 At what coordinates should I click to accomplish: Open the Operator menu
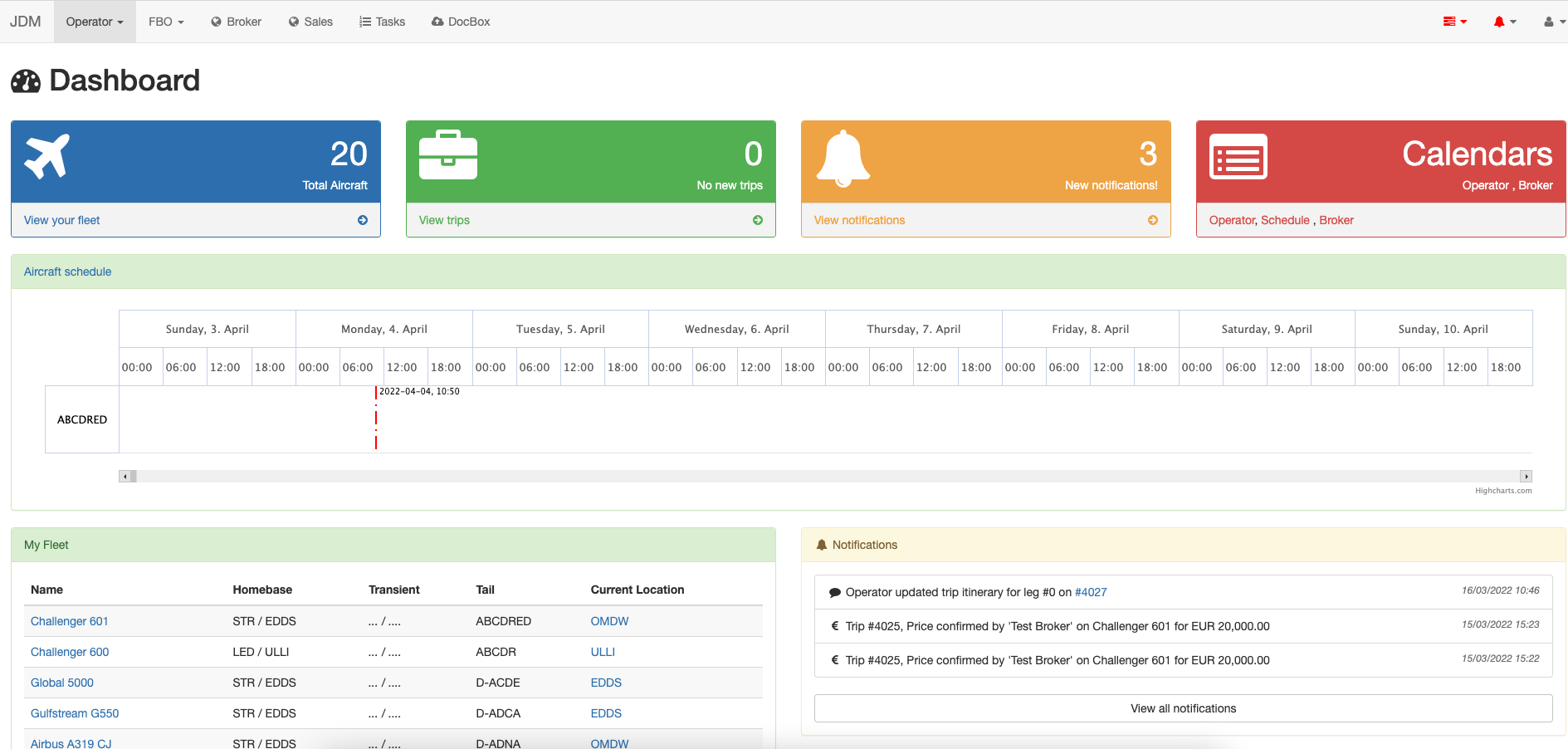(95, 22)
